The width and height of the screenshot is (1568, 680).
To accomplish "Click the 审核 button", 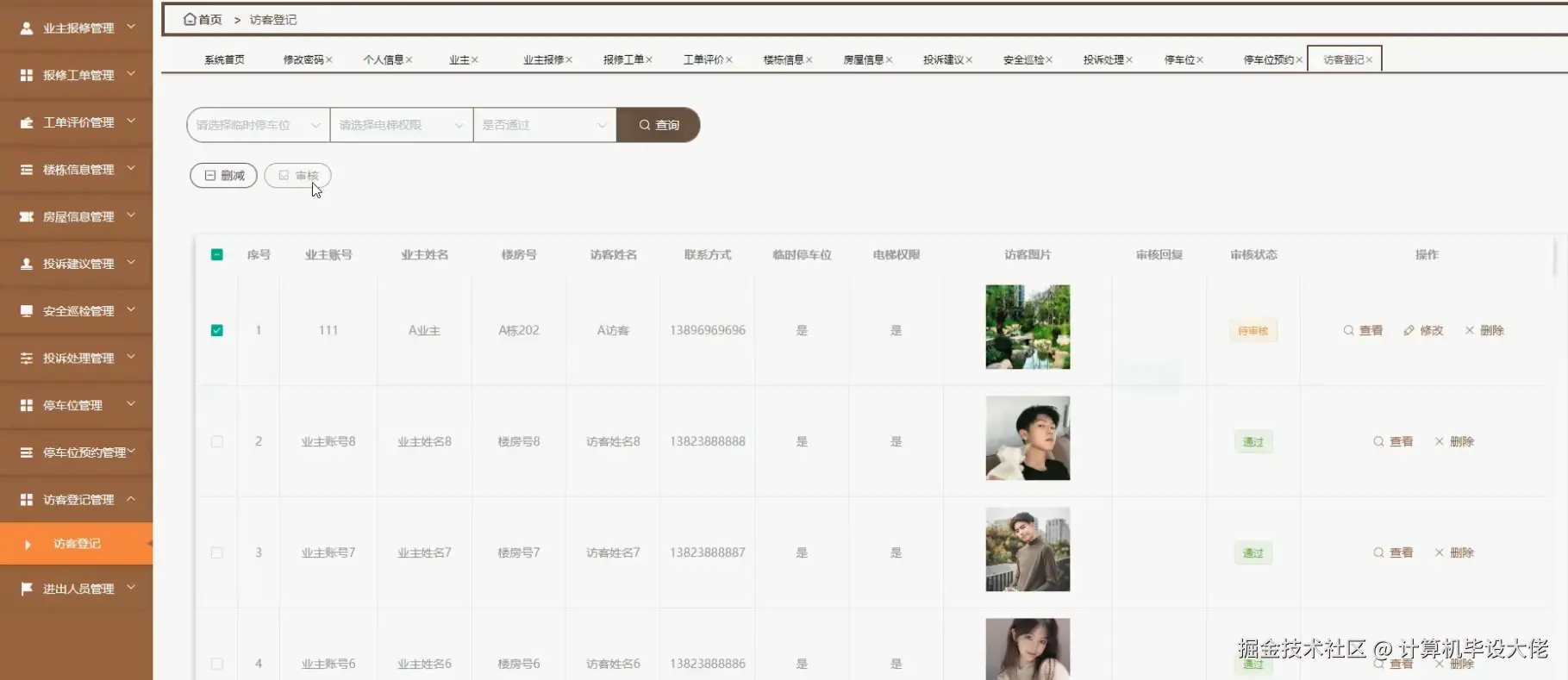I will (x=298, y=175).
